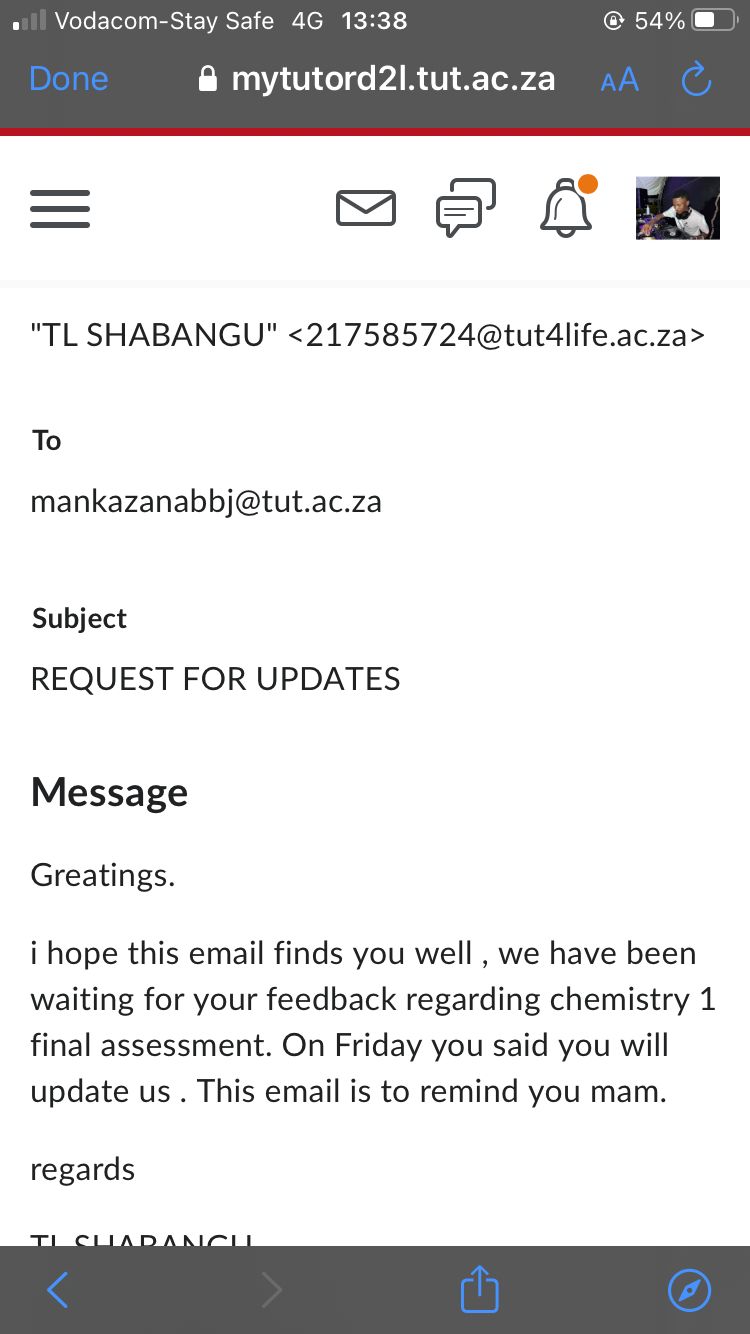Tap the reload page icon

[696, 80]
